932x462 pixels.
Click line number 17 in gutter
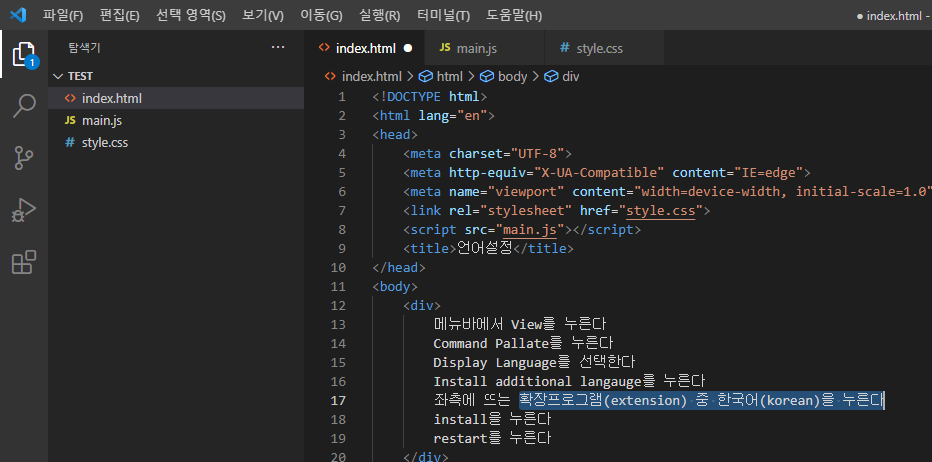tap(338, 401)
